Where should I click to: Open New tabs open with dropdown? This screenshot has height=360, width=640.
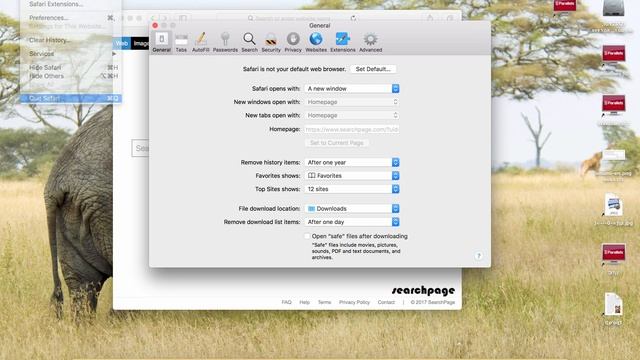(352, 116)
